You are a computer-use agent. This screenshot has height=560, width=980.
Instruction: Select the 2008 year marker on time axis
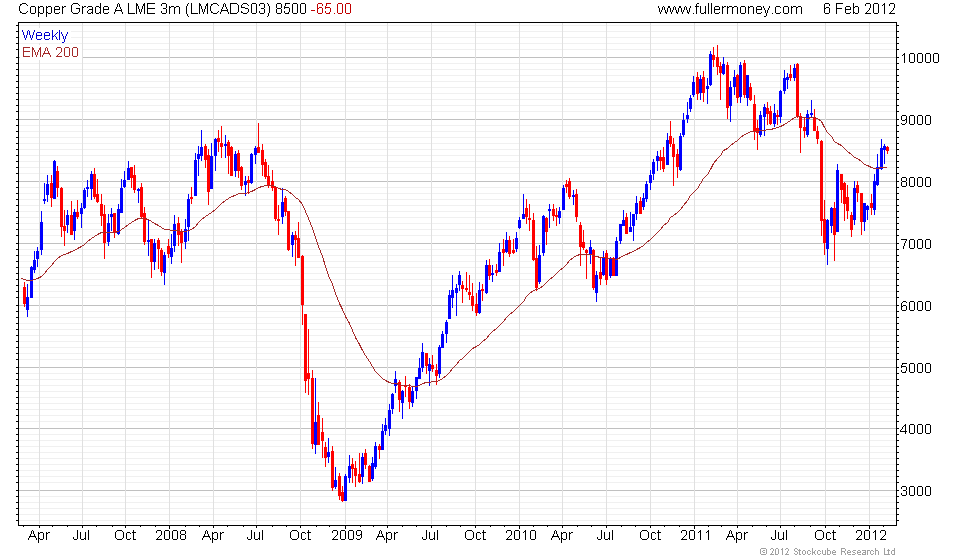(171, 535)
